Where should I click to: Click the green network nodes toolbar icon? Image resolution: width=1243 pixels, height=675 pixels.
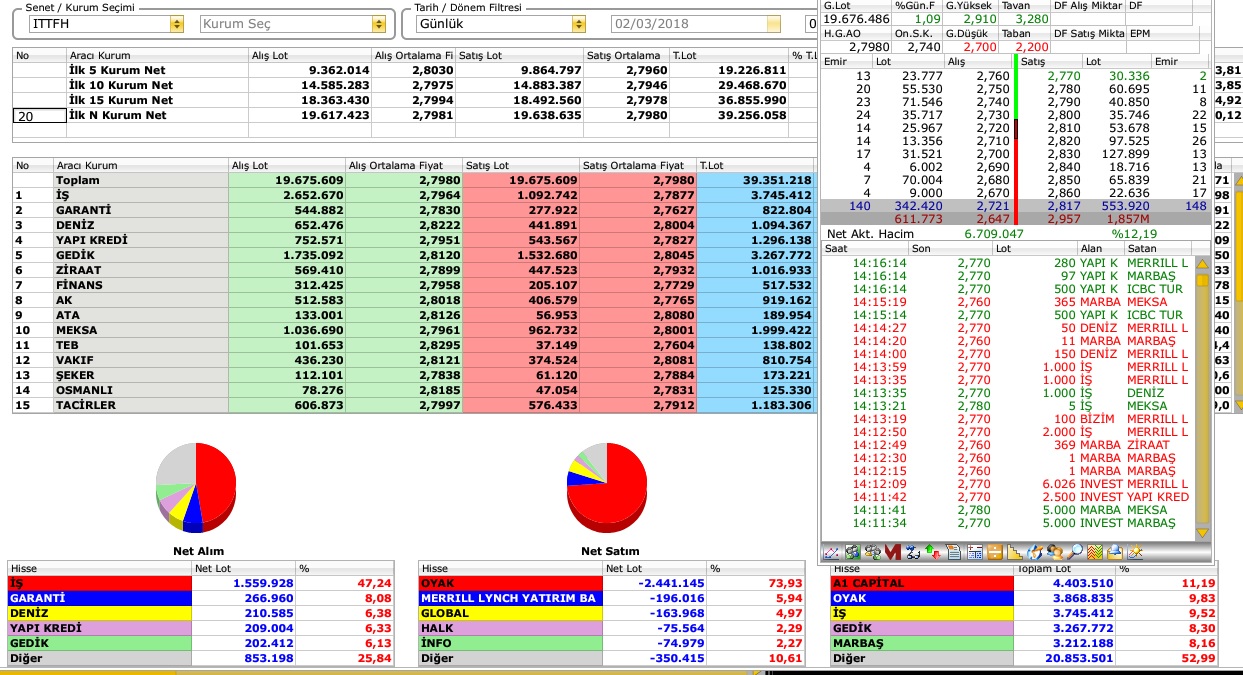tap(852, 551)
